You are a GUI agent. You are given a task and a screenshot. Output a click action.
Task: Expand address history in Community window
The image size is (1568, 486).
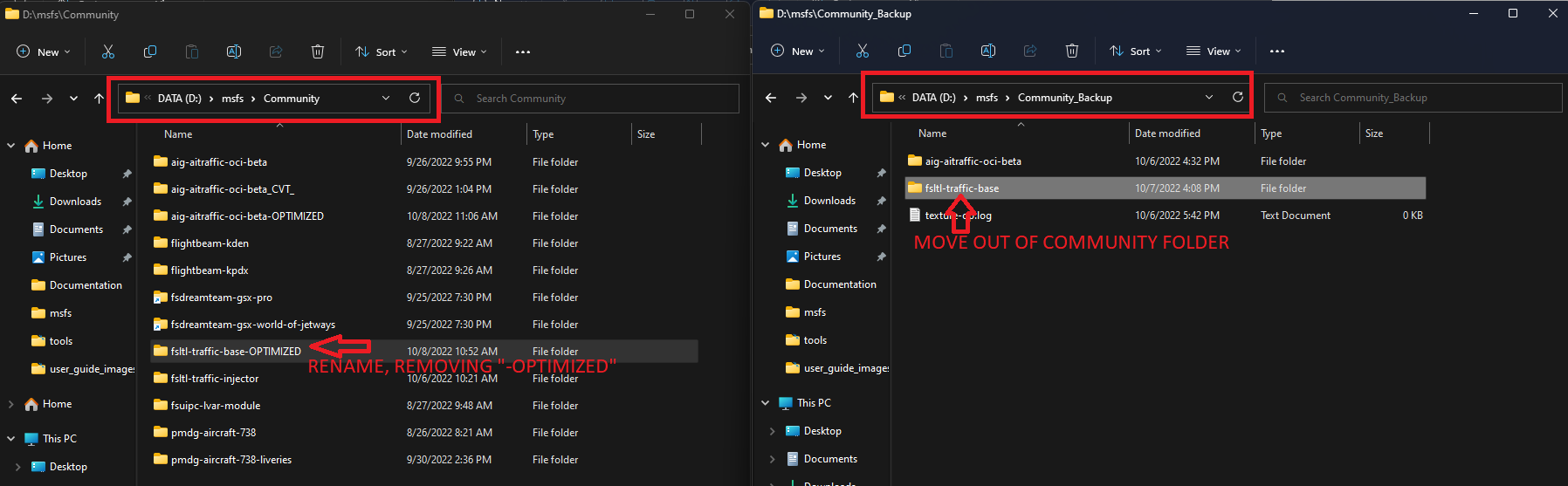point(386,99)
